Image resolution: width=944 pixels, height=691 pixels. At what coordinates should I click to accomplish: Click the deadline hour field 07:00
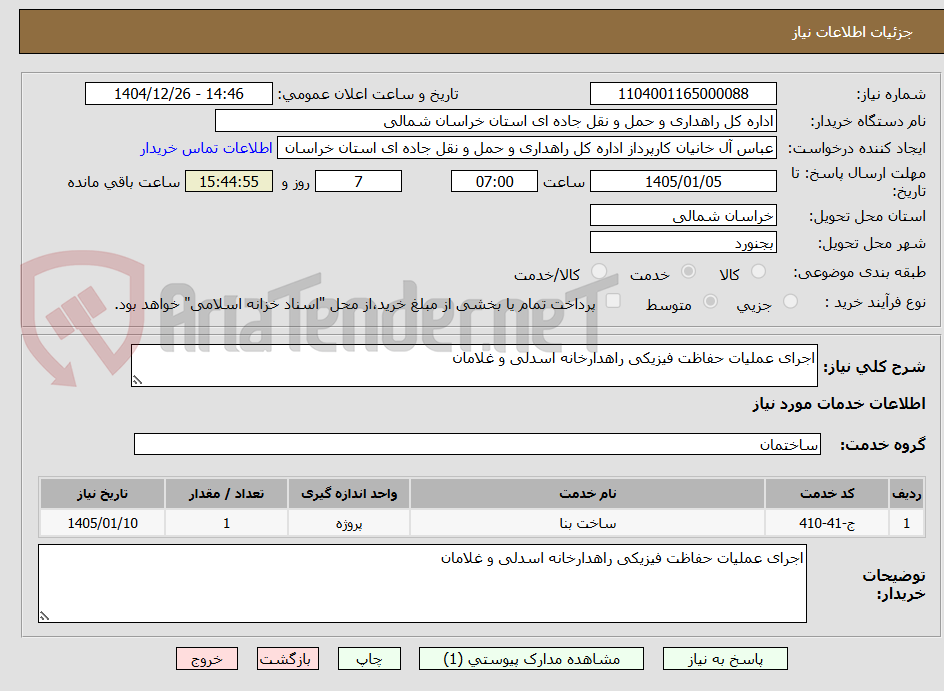point(494,181)
